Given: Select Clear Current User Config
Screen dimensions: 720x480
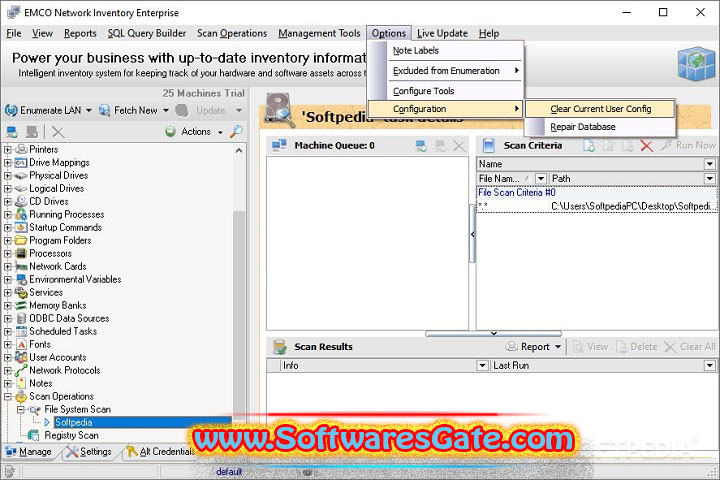Looking at the screenshot, I should coord(600,109).
